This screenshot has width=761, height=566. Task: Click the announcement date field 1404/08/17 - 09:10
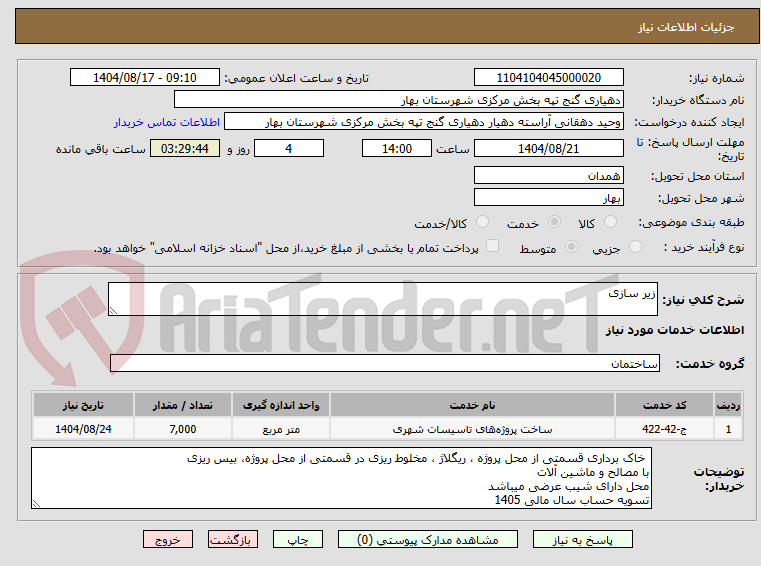click(x=145, y=78)
